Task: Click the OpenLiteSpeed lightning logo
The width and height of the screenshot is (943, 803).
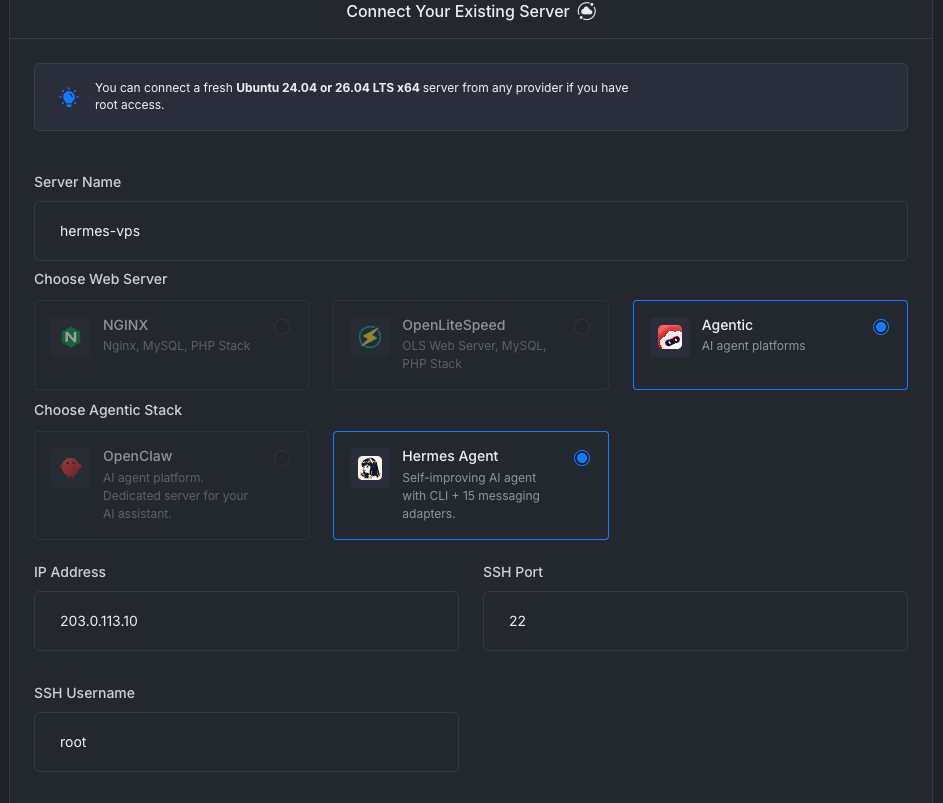Action: pyautogui.click(x=370, y=337)
